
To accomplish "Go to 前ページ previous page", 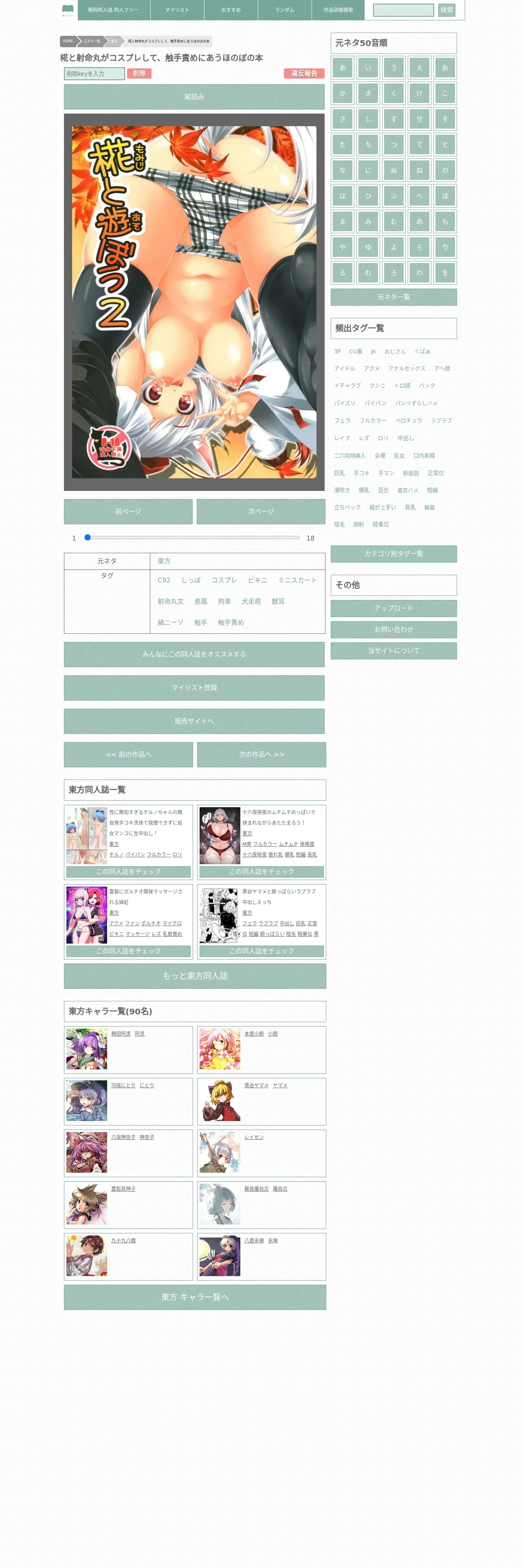I will point(128,511).
